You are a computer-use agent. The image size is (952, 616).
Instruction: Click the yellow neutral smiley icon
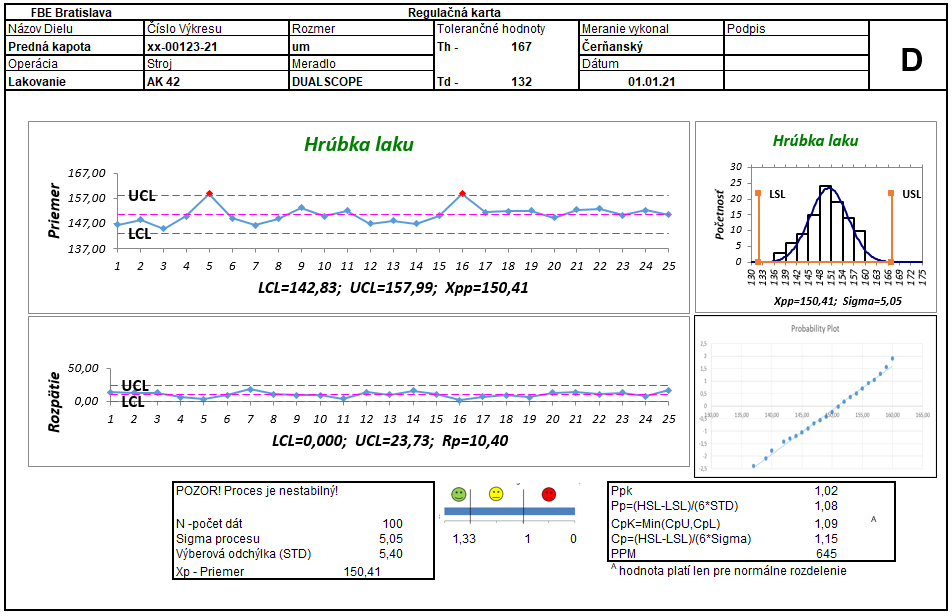pyautogui.click(x=496, y=494)
